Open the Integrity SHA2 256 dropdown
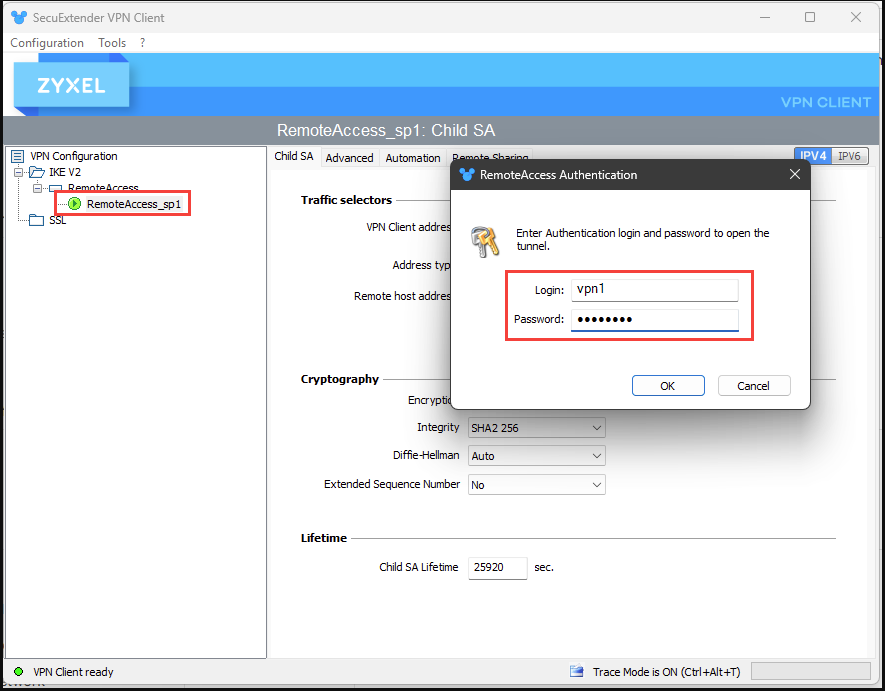This screenshot has height=691, width=885. point(537,428)
